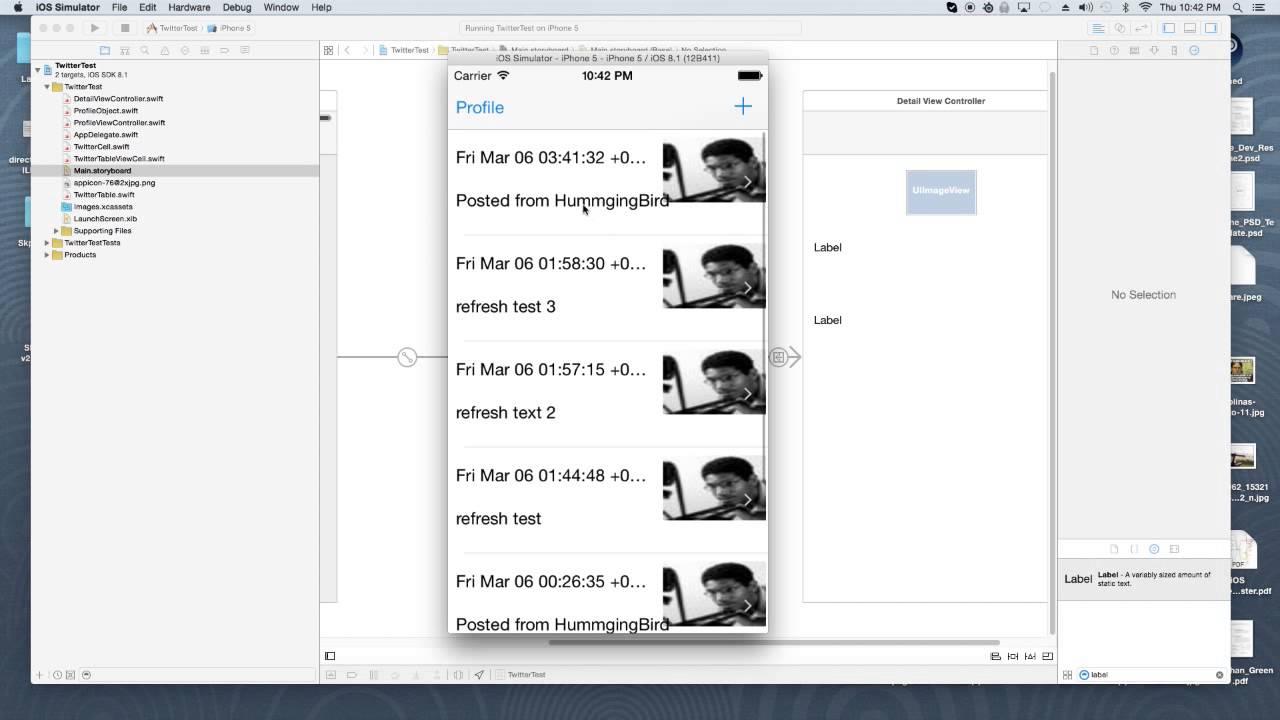Select the Assistant editor button
Viewport: 1280px width, 720px height.
coord(1120,28)
